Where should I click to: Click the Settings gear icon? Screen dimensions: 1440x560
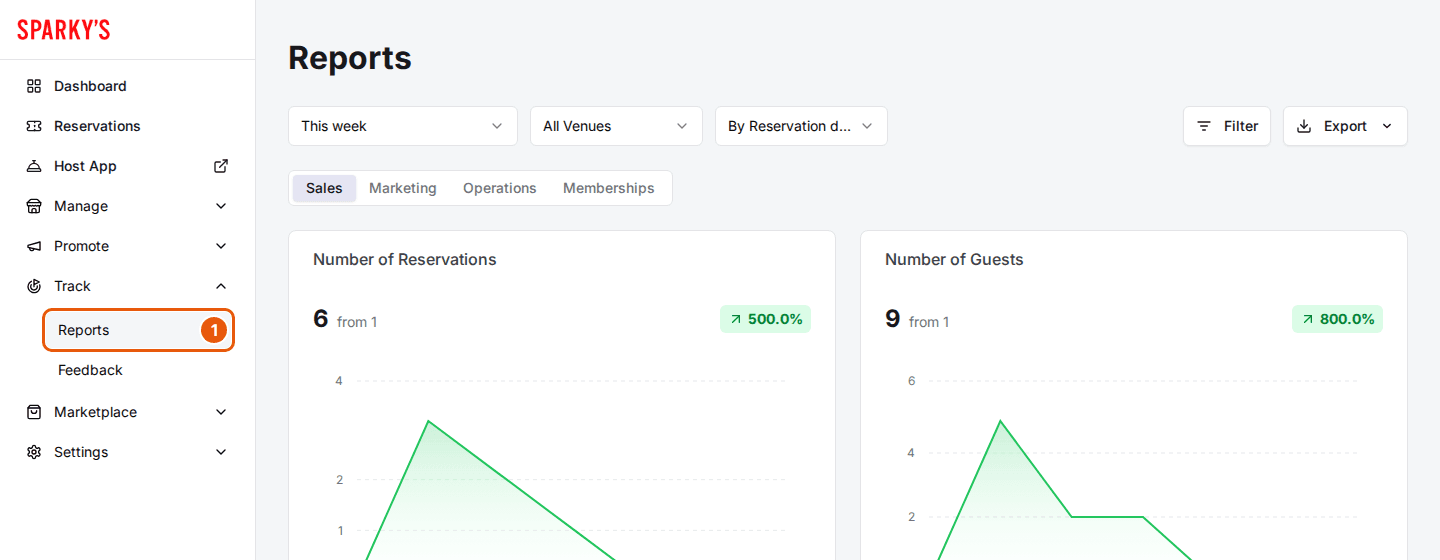pos(34,452)
